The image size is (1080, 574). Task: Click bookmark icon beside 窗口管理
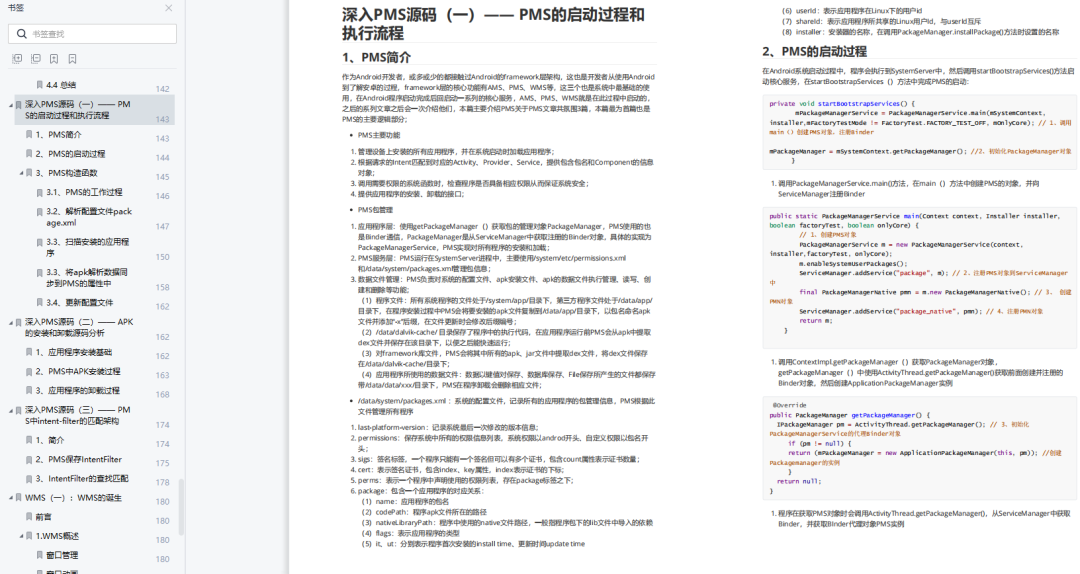click(39, 555)
